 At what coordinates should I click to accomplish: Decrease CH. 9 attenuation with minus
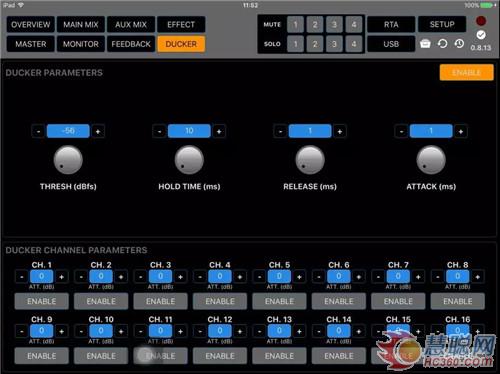22,331
